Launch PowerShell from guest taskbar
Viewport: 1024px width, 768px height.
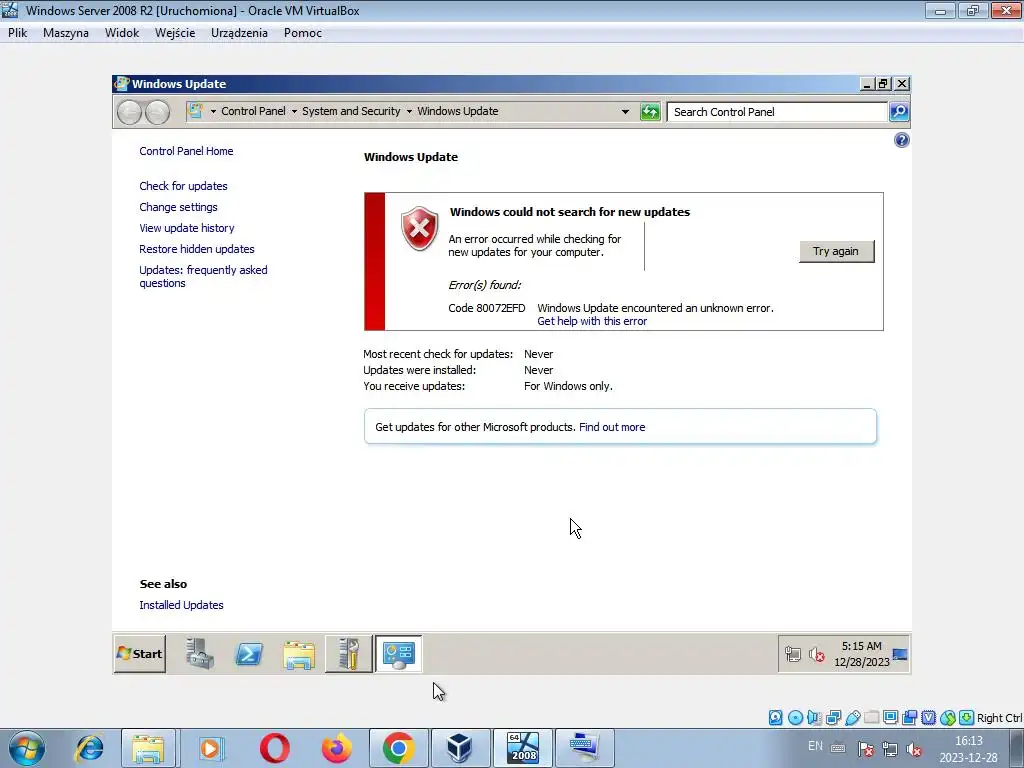coord(249,654)
